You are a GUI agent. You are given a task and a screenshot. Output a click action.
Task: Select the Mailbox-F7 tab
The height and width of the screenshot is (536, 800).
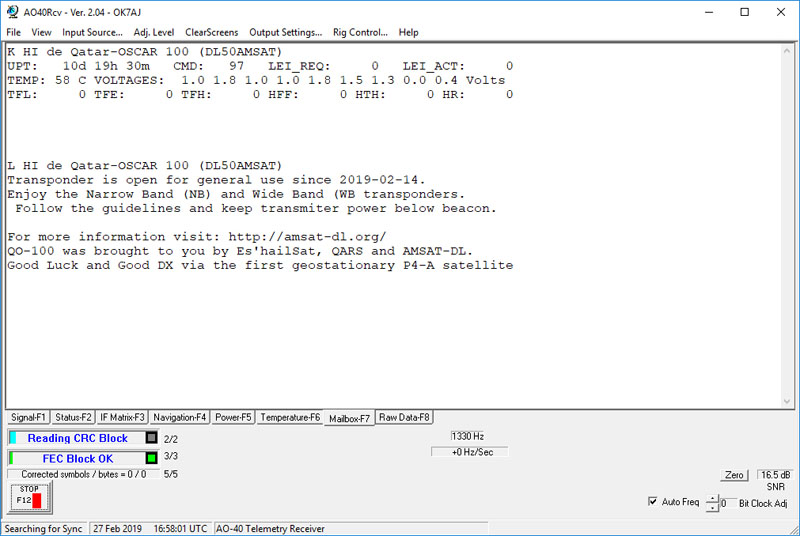(x=349, y=418)
